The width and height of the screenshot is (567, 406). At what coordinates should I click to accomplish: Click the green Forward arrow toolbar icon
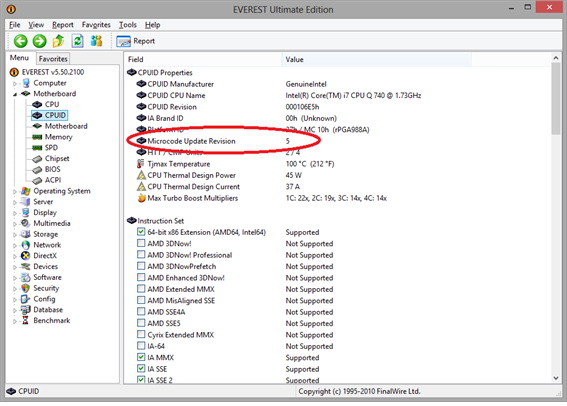click(39, 41)
